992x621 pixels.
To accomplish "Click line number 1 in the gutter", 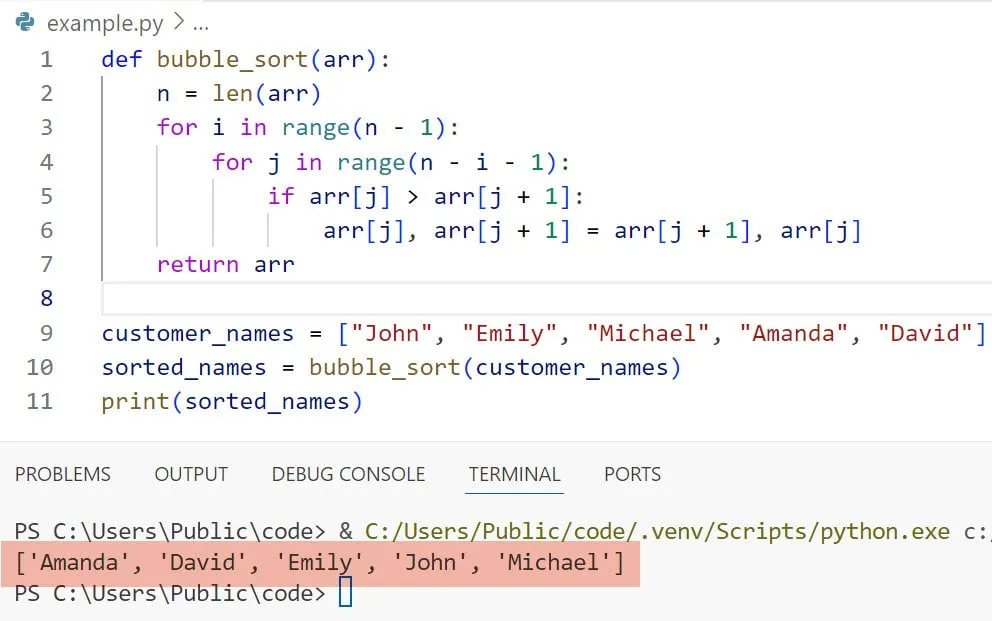I will (46, 59).
